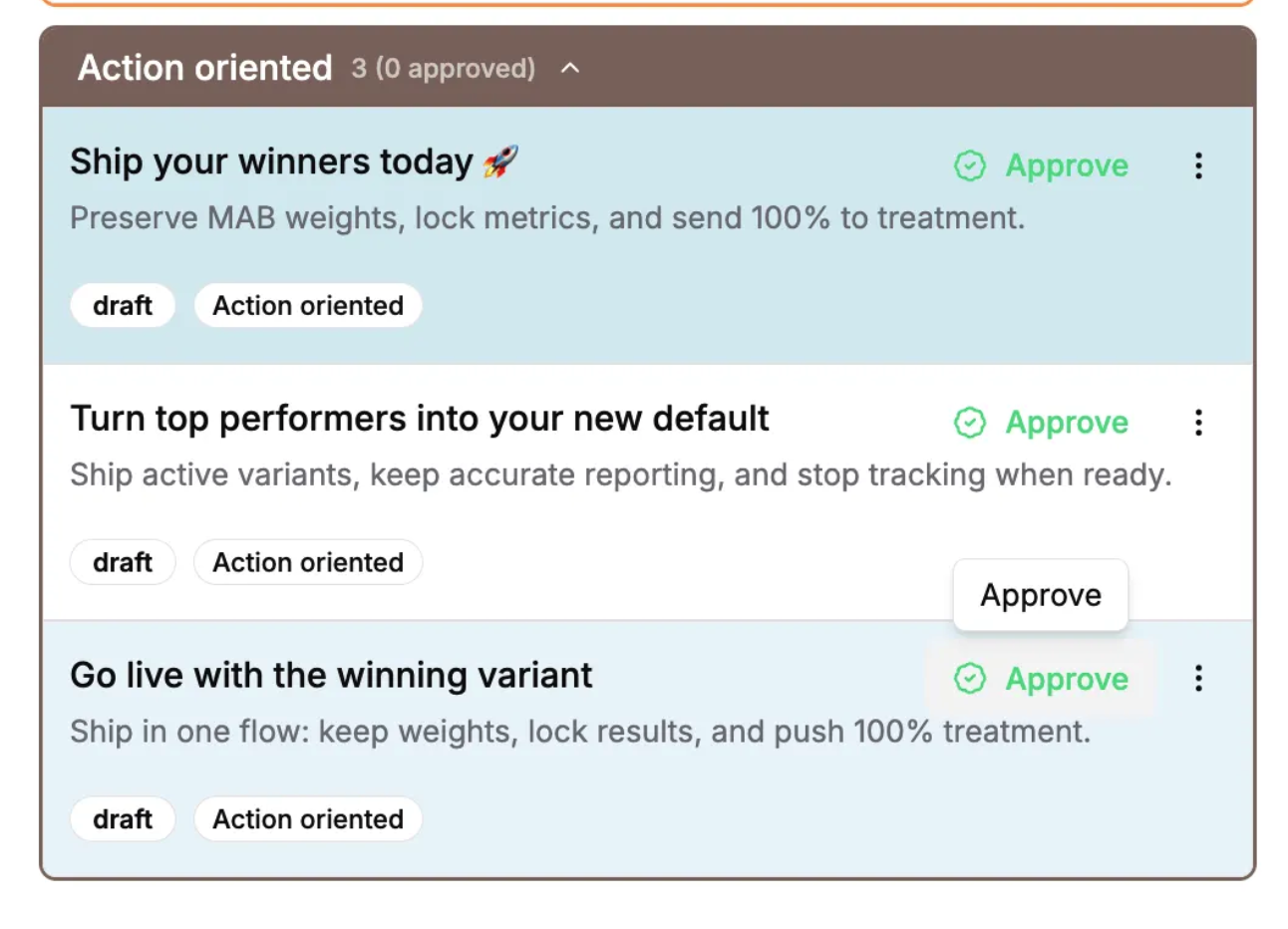Click the rocket emoji in 'Ship your winners today'

point(501,159)
